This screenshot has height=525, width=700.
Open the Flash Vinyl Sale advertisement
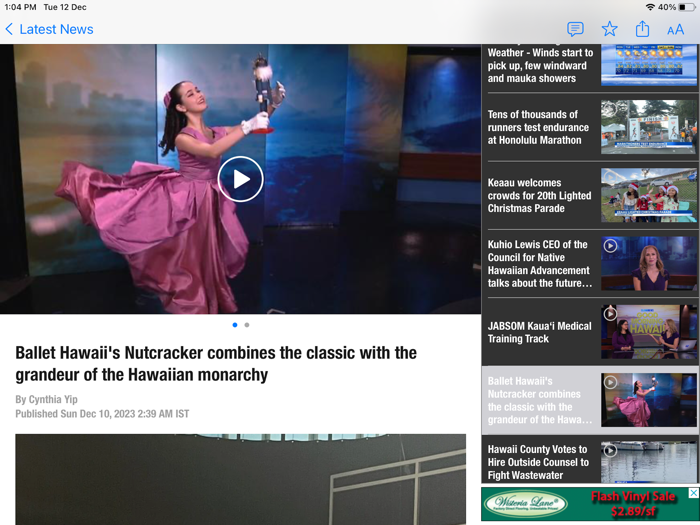pyautogui.click(x=590, y=504)
